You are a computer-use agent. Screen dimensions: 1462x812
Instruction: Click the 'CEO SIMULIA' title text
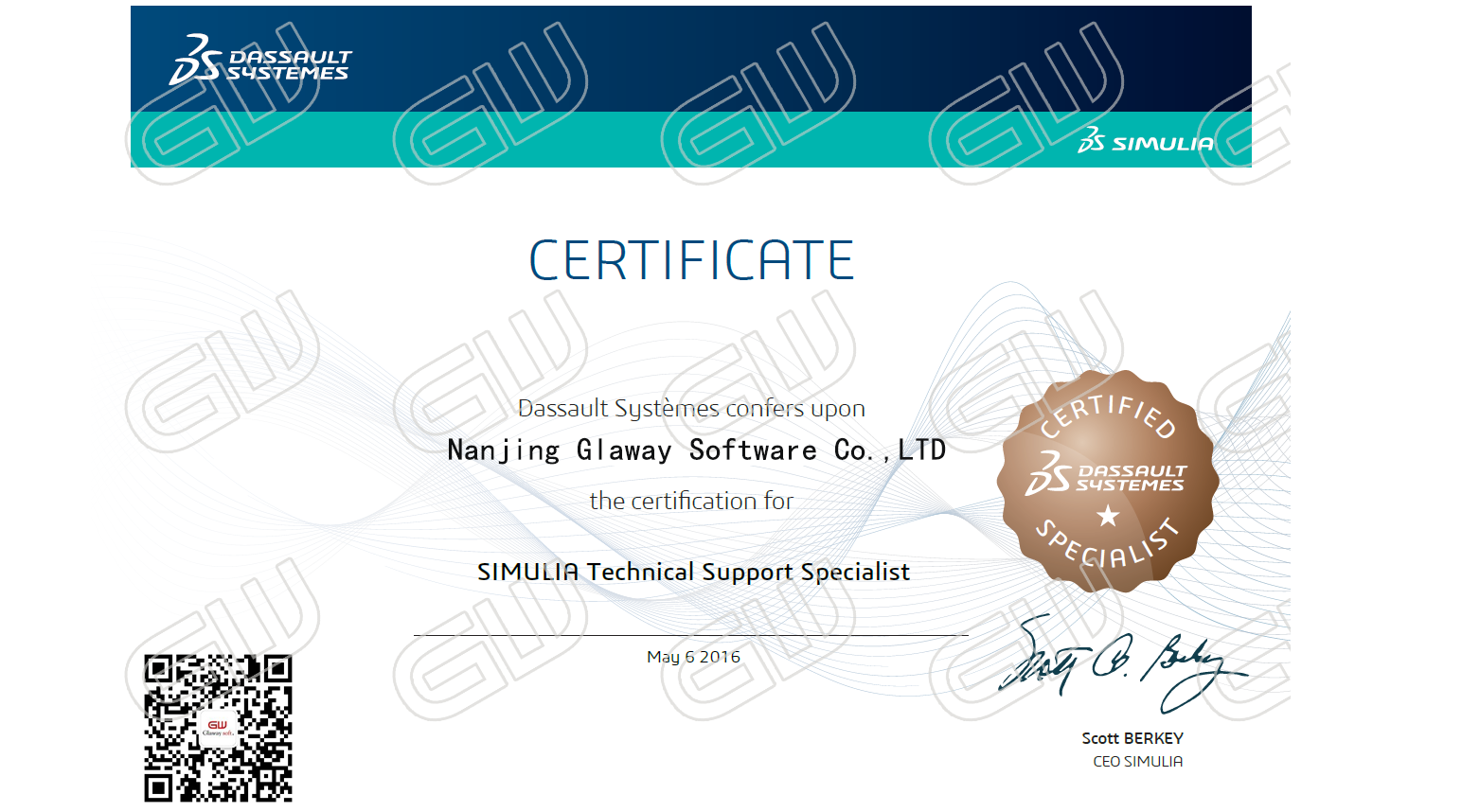(1137, 761)
